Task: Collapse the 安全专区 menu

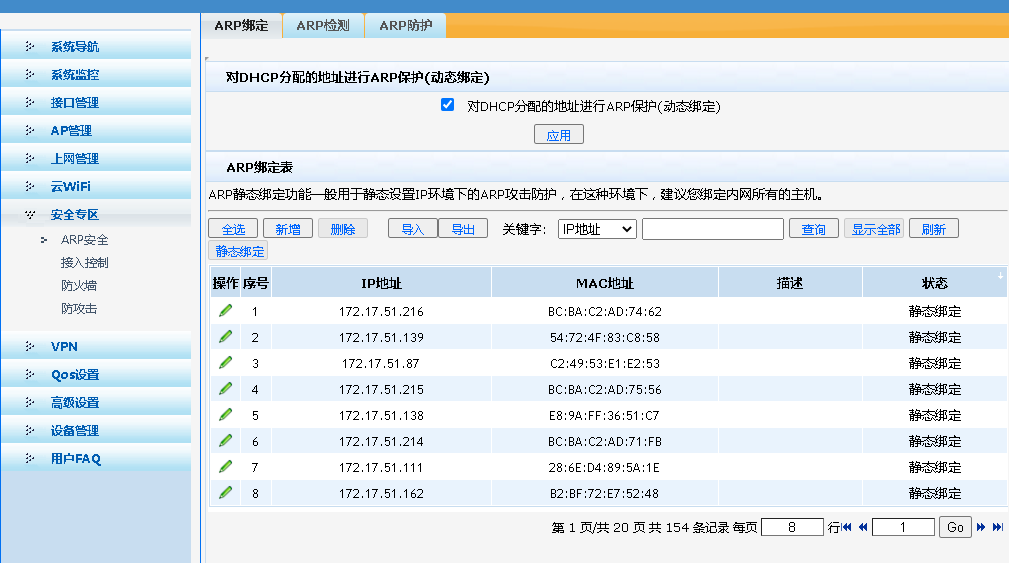Action: pos(96,214)
